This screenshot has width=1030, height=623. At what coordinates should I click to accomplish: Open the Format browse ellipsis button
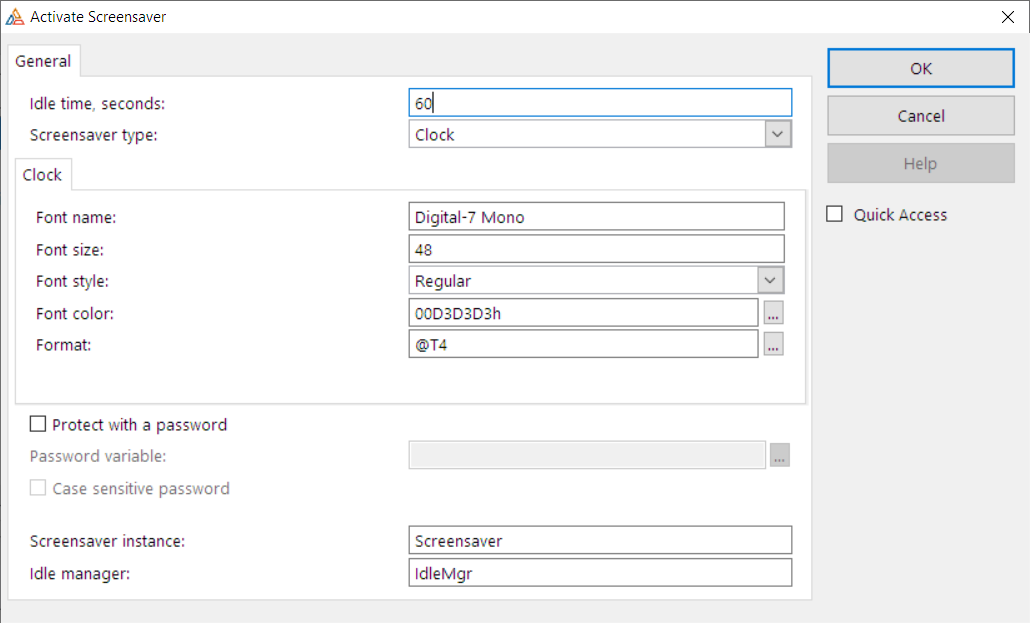(773, 344)
